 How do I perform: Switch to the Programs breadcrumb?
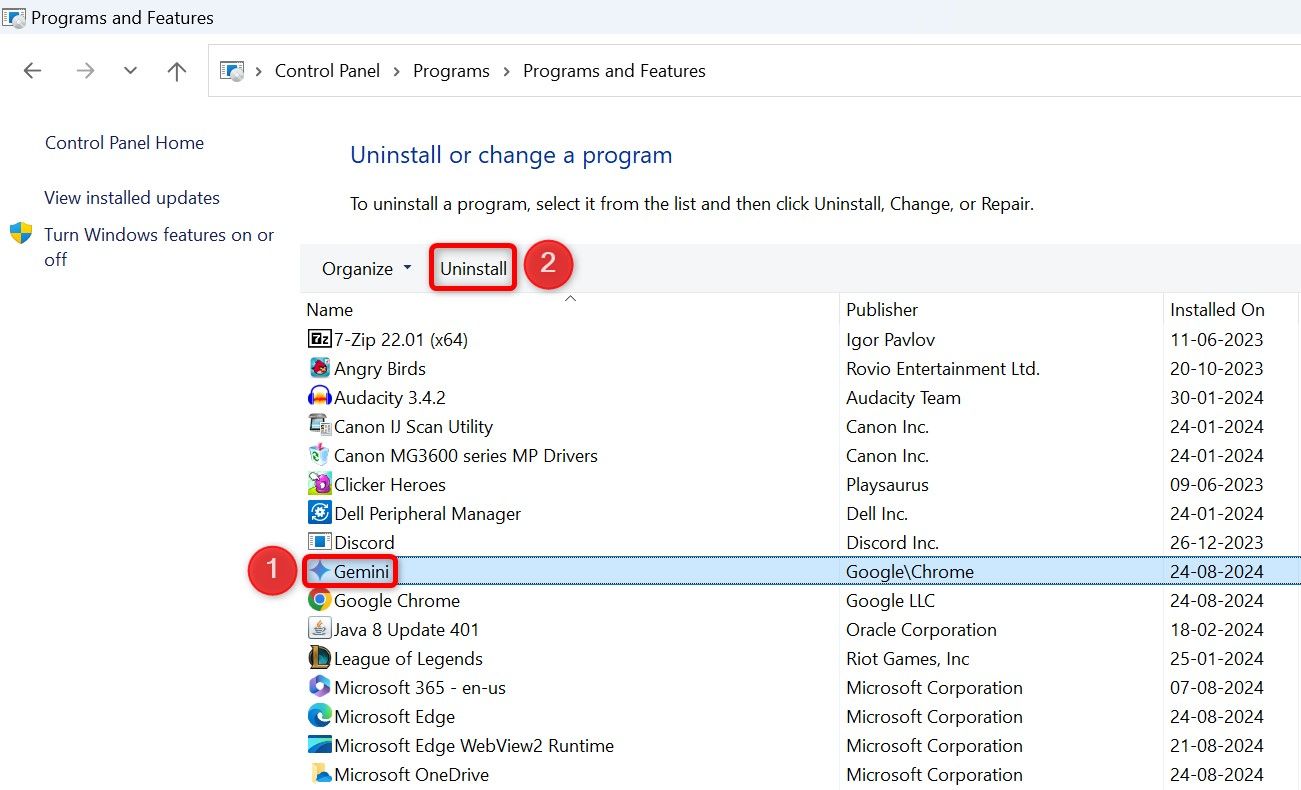tap(451, 70)
